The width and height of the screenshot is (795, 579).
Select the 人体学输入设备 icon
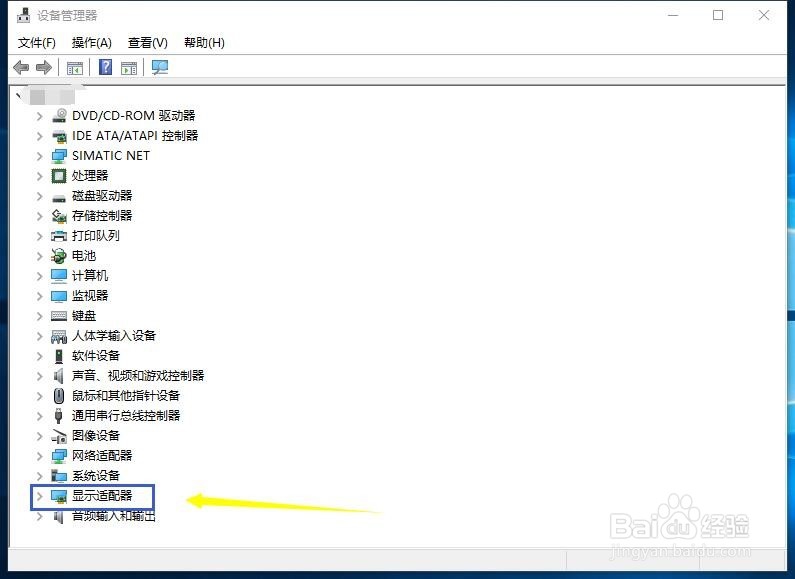(59, 336)
